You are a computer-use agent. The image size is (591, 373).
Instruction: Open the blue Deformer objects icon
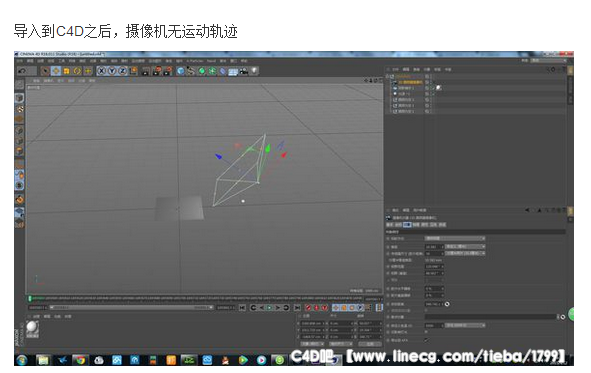(223, 71)
